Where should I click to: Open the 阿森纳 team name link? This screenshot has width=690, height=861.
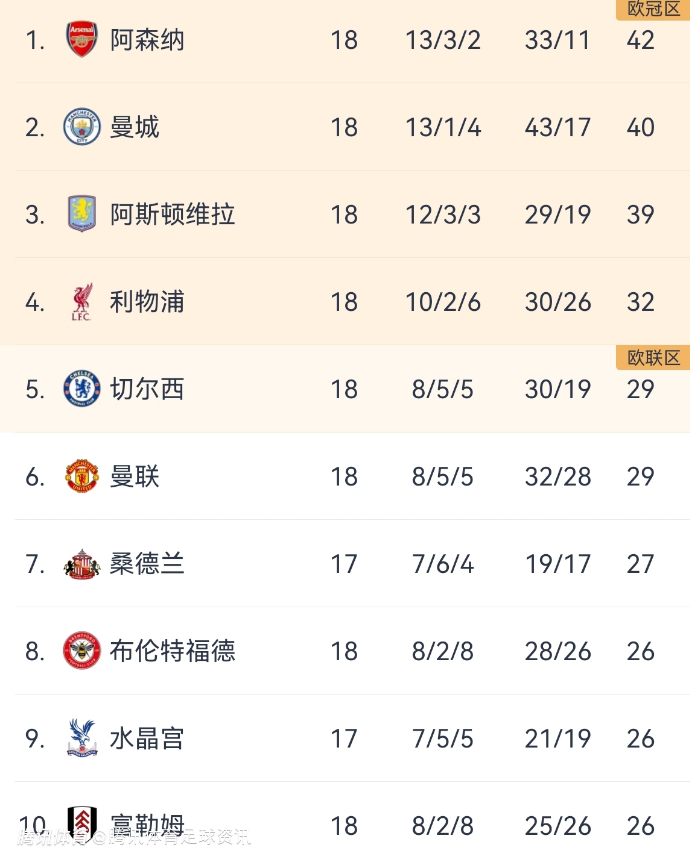(x=147, y=40)
